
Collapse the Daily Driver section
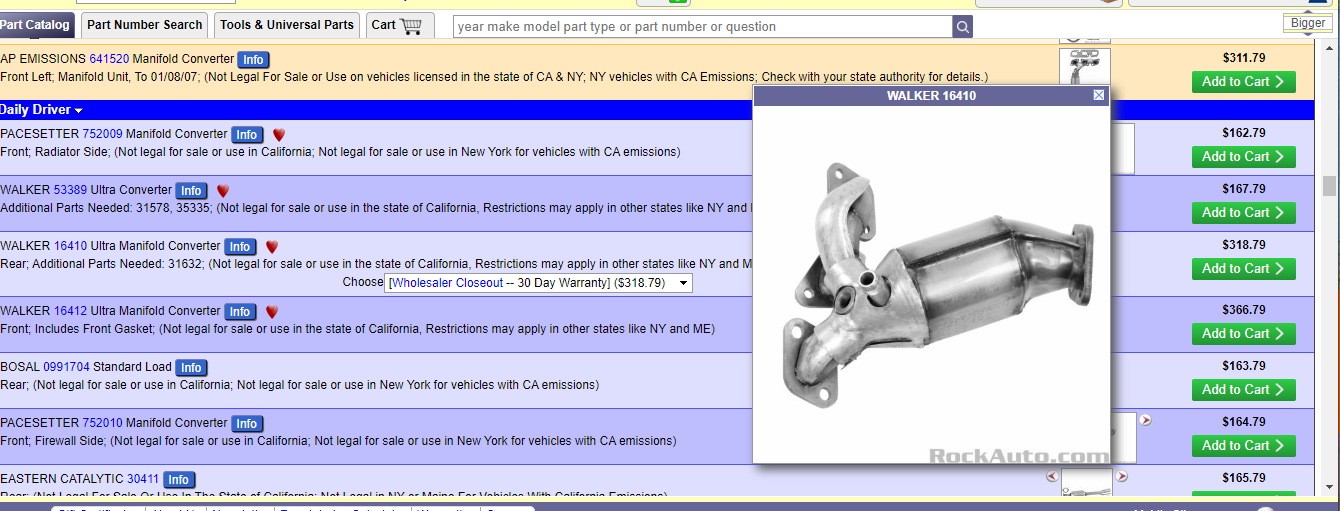click(41, 109)
